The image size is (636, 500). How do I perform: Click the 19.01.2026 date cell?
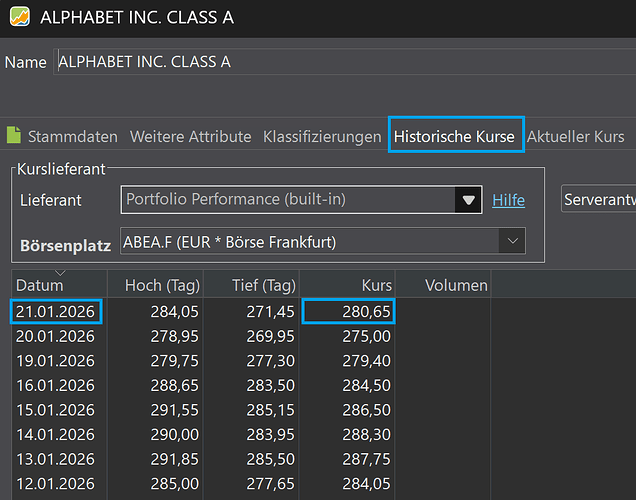click(56, 361)
